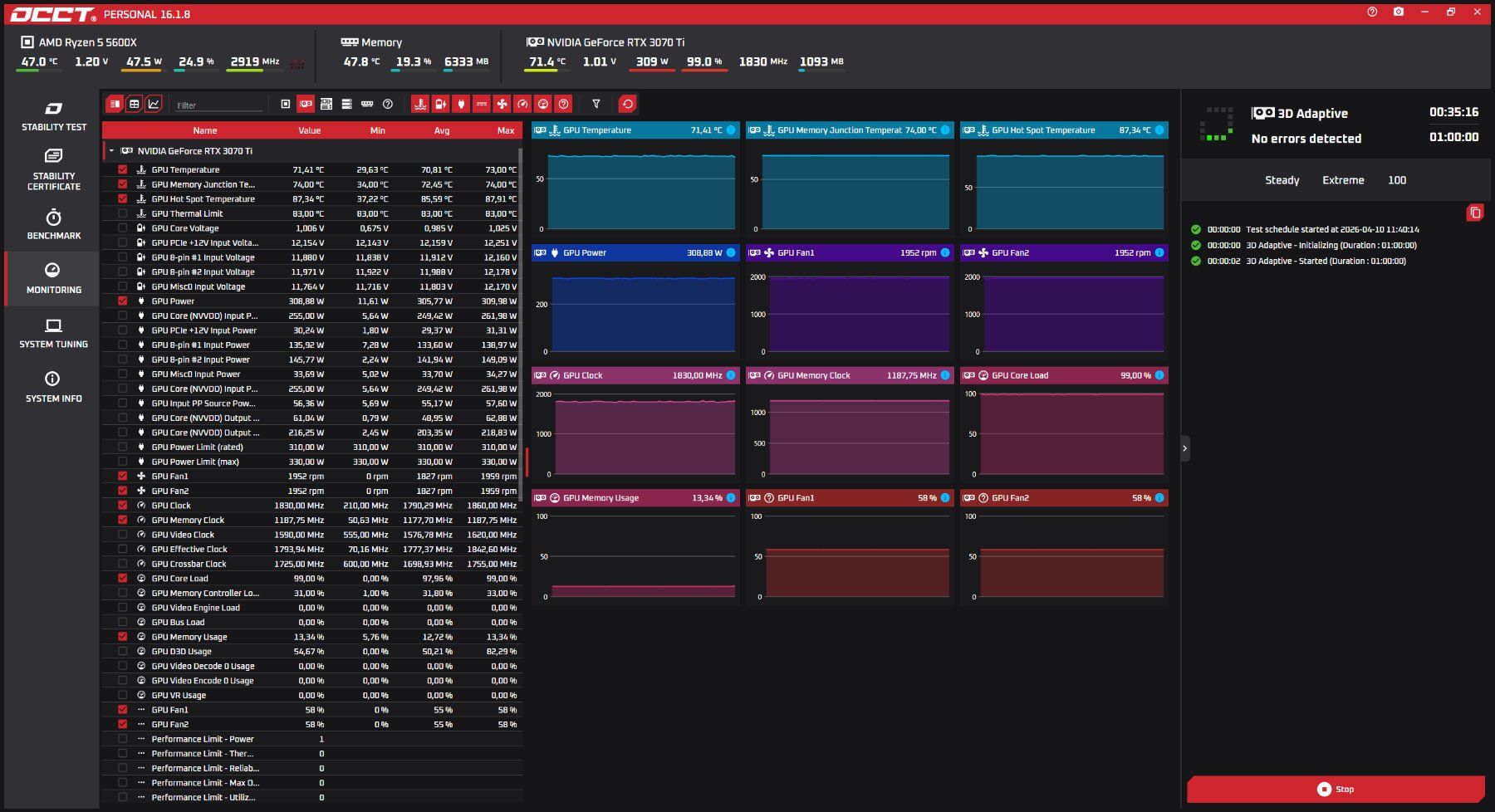Uncheck the GPU Hot Spot Temperature checkbox
The height and width of the screenshot is (812, 1495).
pyautogui.click(x=123, y=198)
